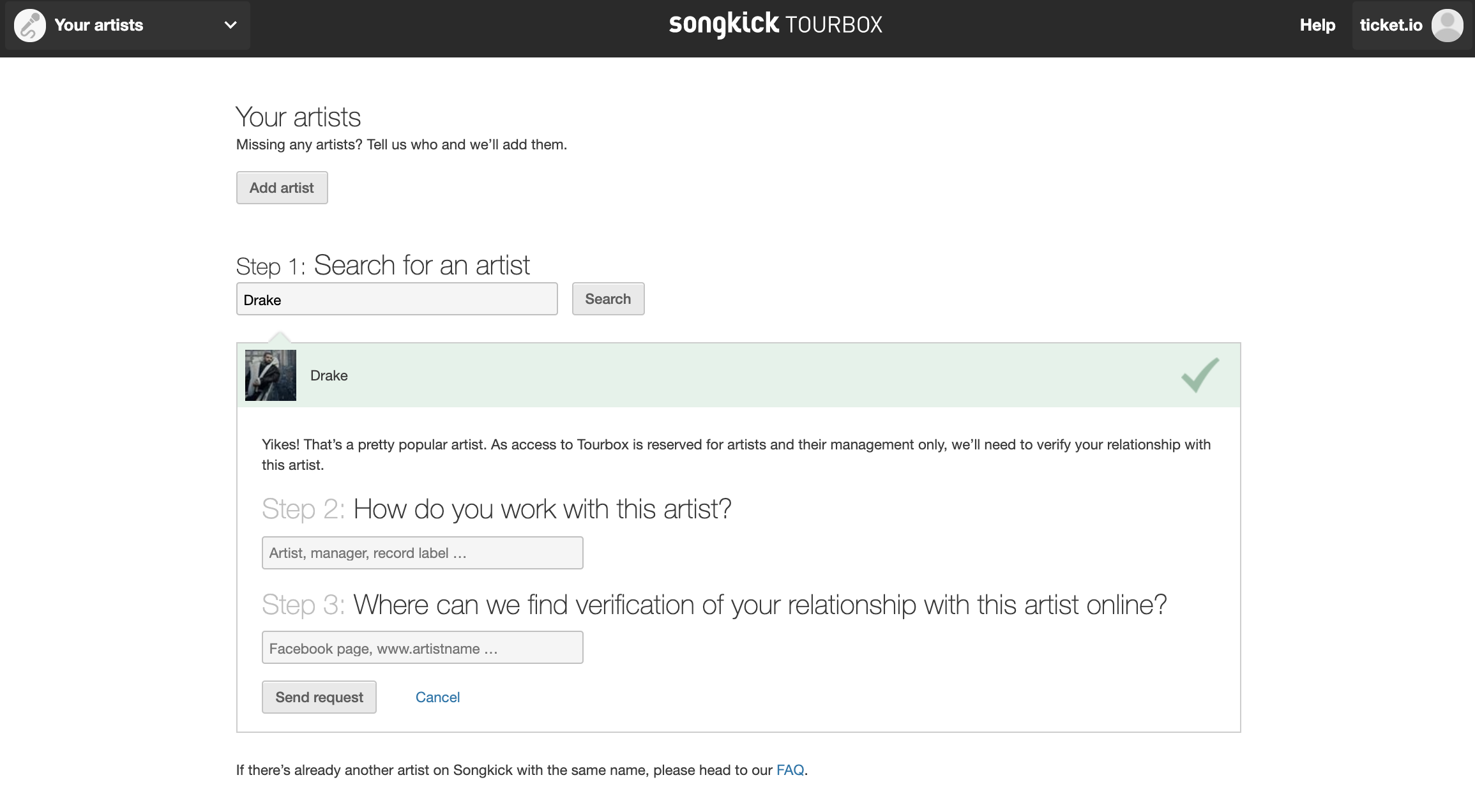The image size is (1475, 812).
Task: Click the Search button
Action: pos(608,299)
